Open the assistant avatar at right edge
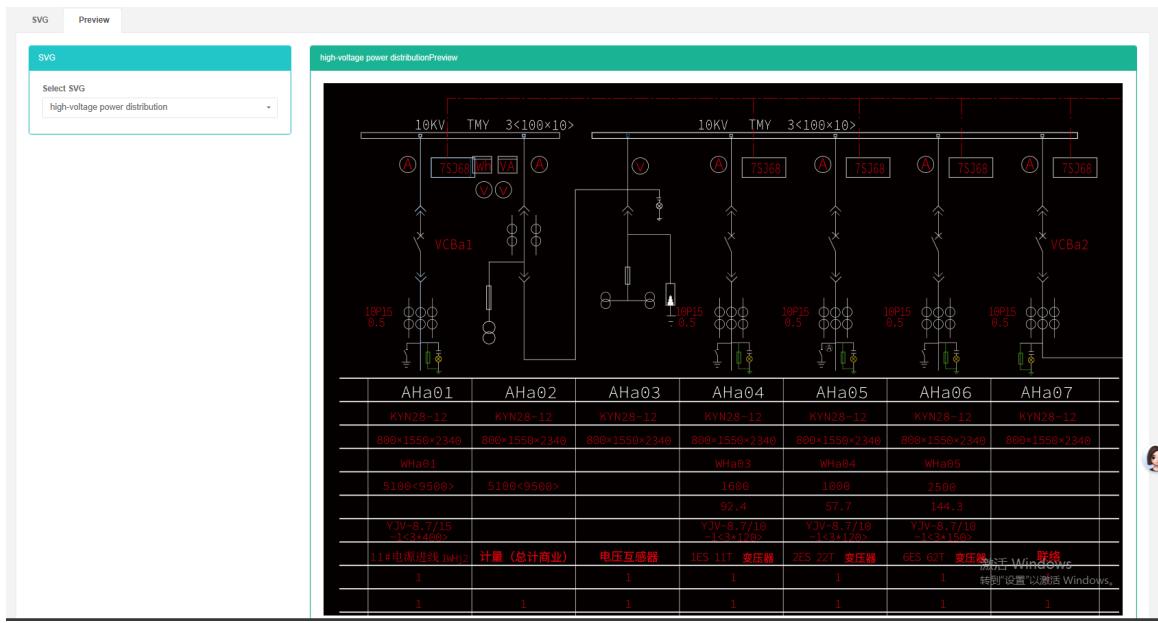1158x623 pixels. coord(1151,459)
